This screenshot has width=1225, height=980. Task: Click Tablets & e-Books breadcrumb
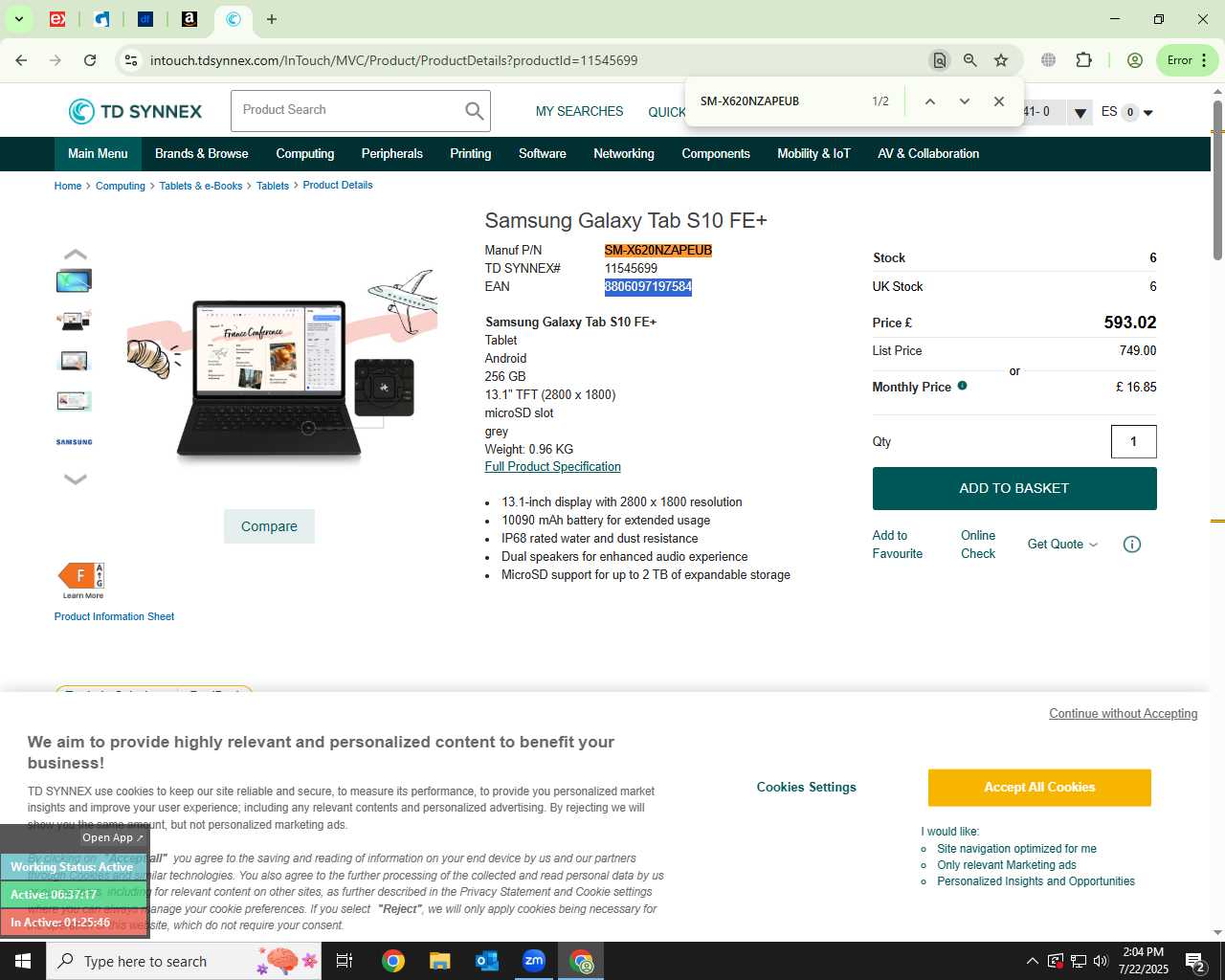(201, 186)
